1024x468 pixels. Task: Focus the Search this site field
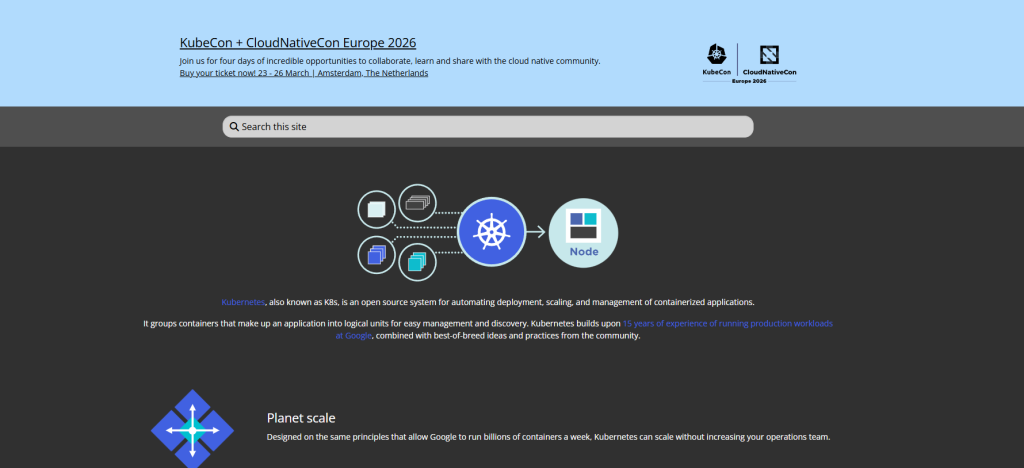pyautogui.click(x=488, y=127)
